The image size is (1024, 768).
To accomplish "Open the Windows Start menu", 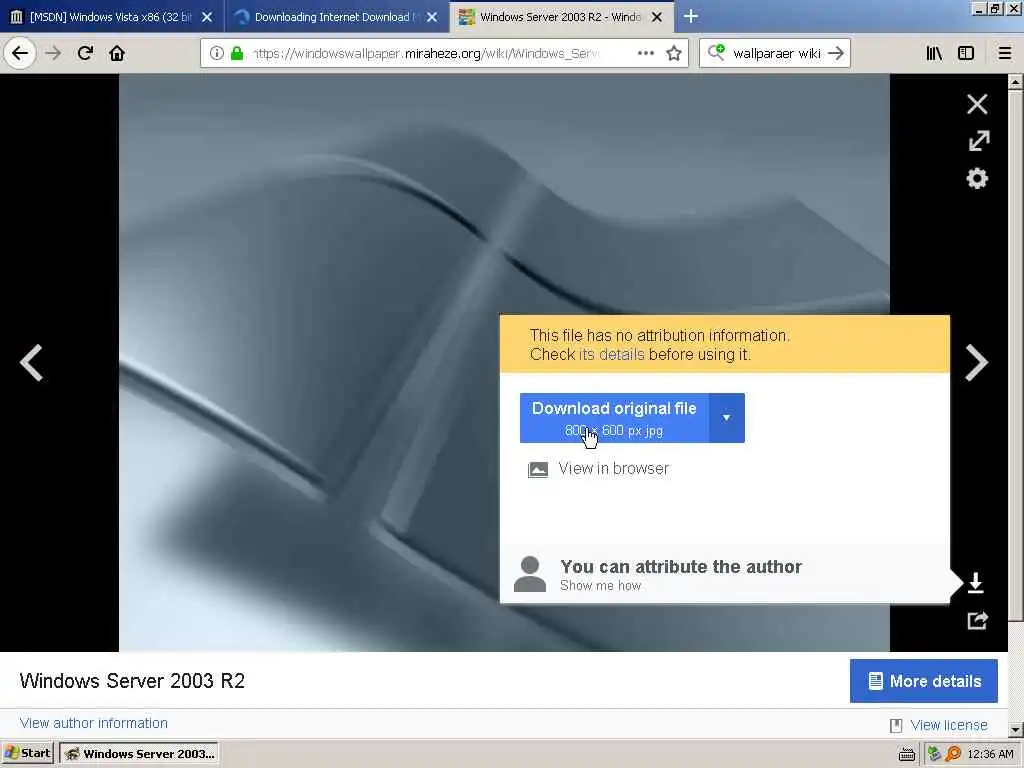I will click(x=28, y=753).
